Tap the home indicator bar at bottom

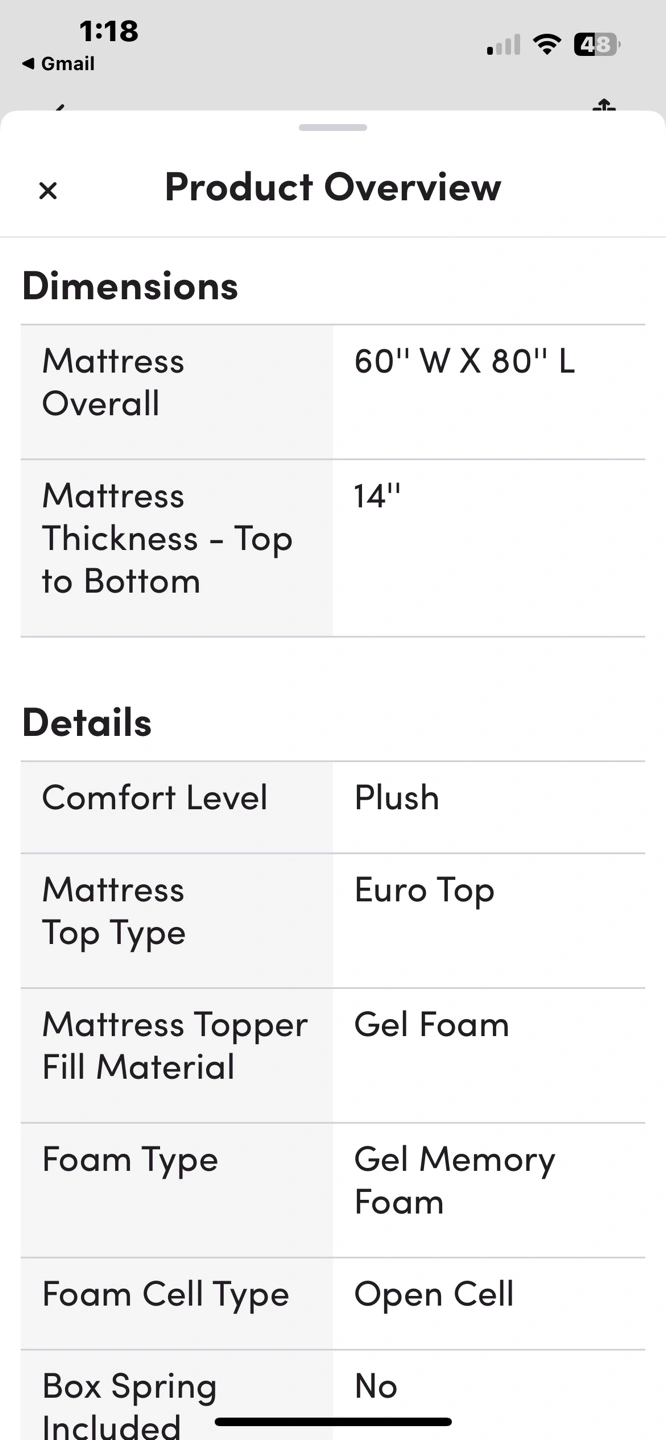333,1421
